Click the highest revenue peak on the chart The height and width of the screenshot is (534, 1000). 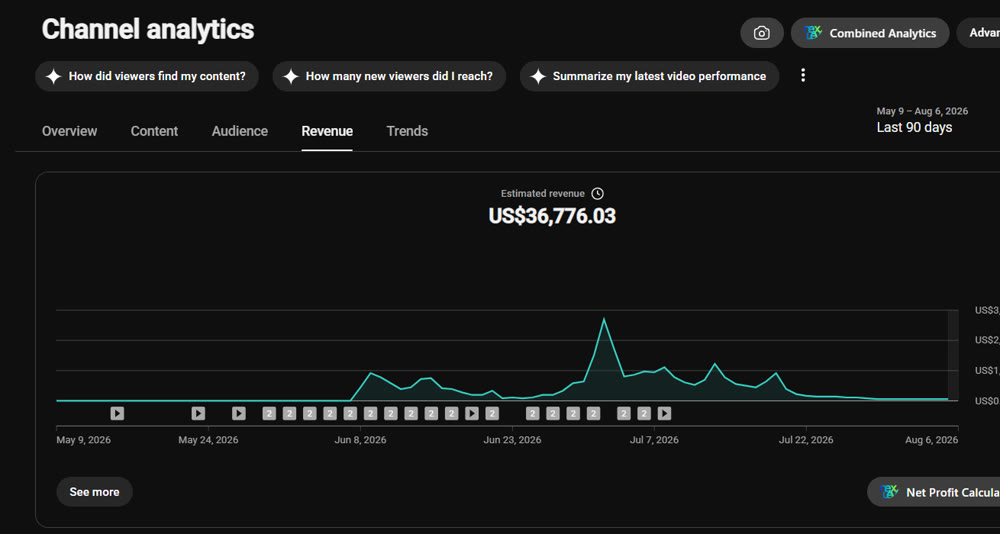(604, 319)
